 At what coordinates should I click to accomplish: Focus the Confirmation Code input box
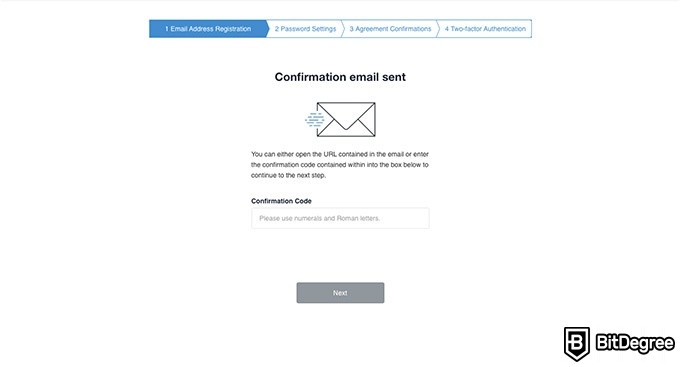(340, 218)
